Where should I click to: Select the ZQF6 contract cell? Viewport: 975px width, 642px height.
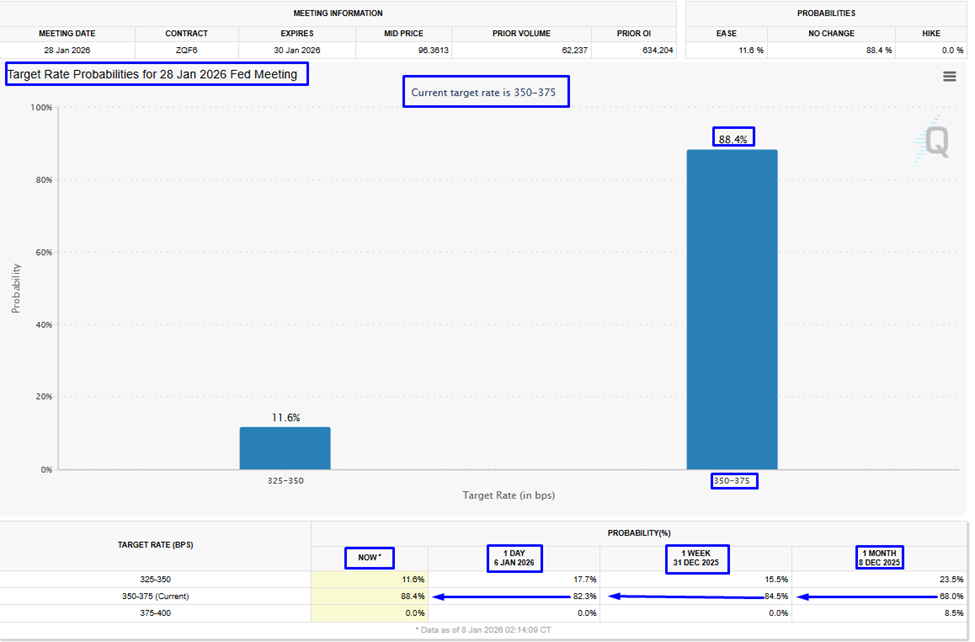(186, 49)
